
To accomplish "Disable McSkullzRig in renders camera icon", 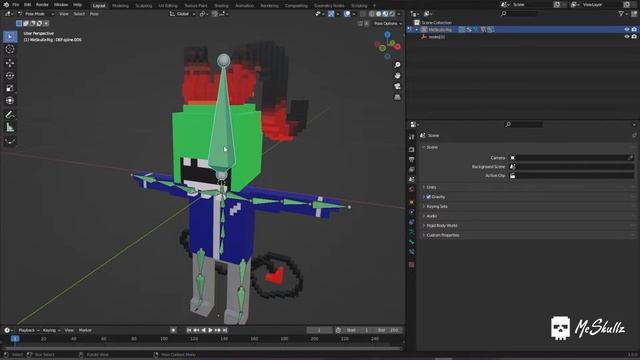I will coord(634,29).
